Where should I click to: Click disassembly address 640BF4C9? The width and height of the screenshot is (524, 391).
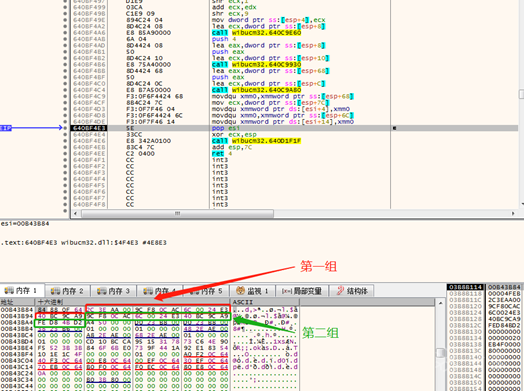(x=89, y=96)
